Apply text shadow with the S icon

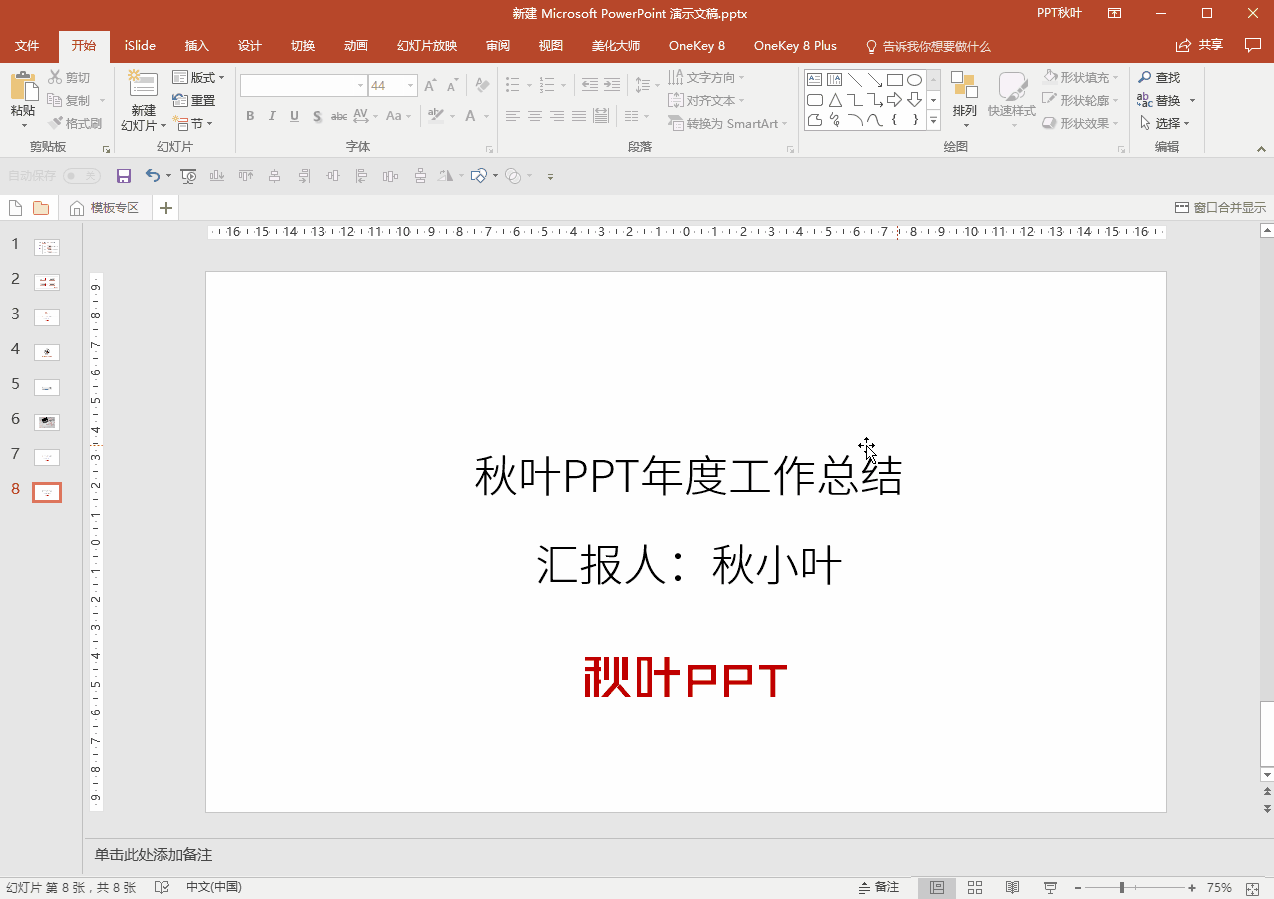pos(317,116)
